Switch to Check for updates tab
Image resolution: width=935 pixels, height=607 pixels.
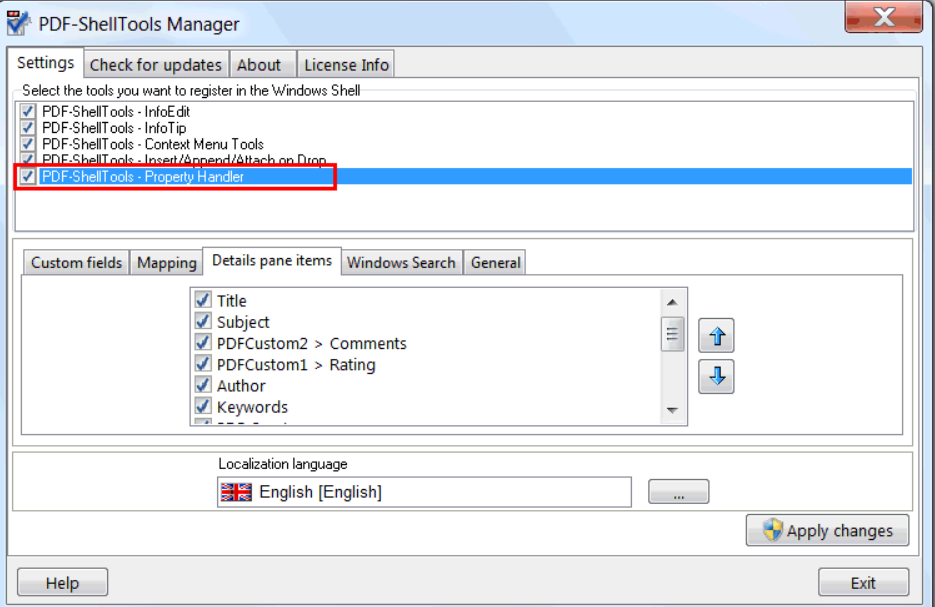tap(156, 64)
